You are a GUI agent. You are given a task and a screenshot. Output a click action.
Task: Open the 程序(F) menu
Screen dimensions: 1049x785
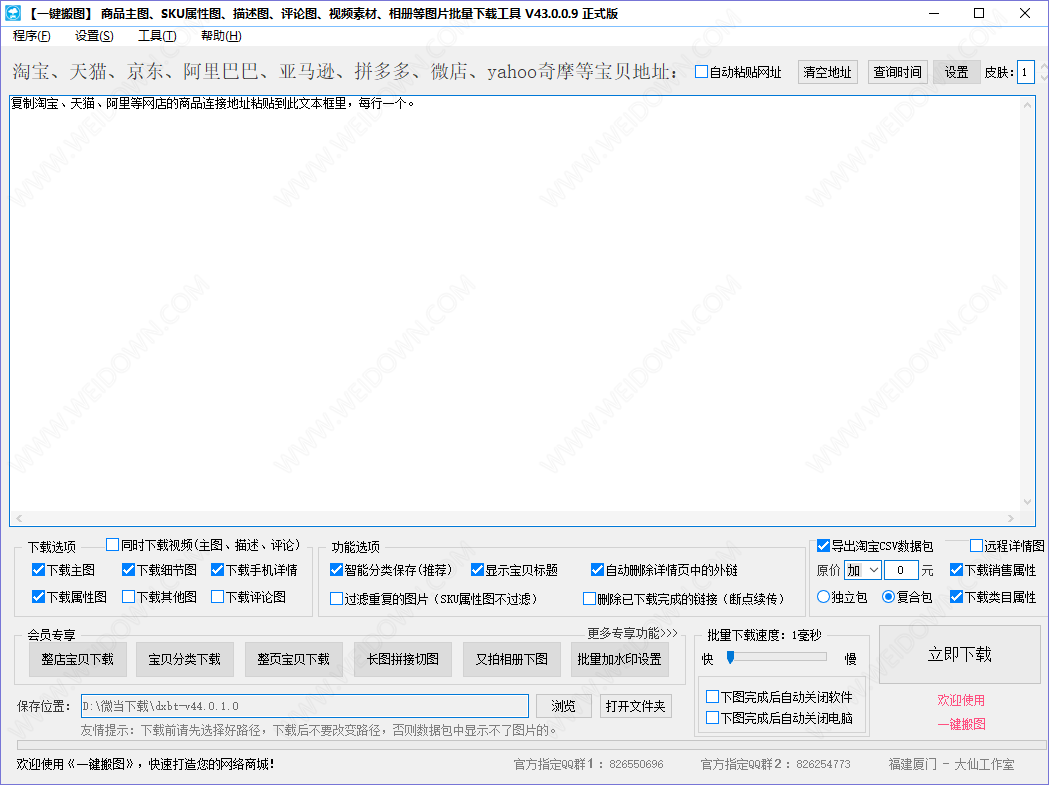coord(31,36)
